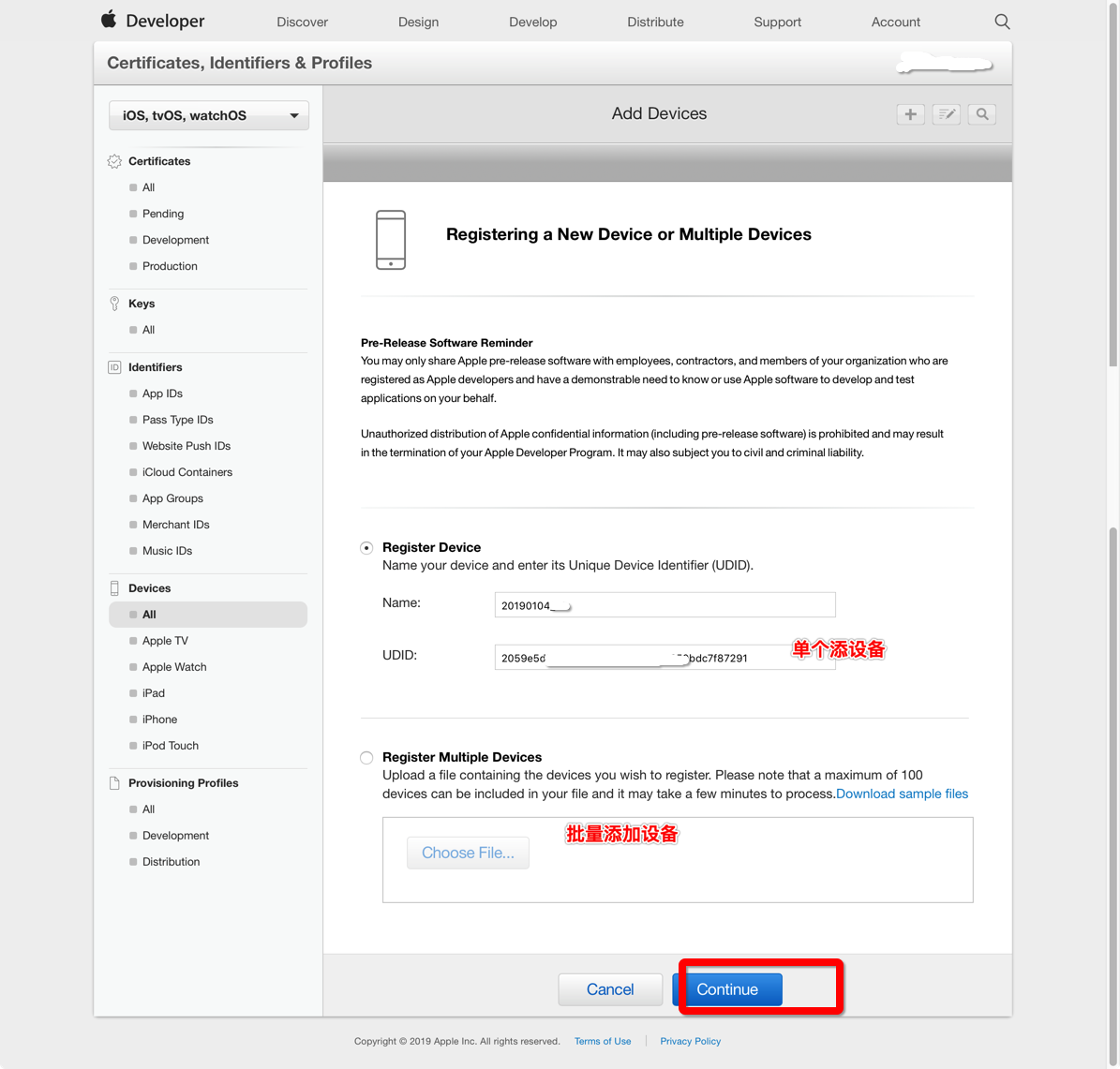
Task: Open iCloud Containers in sidebar
Action: (x=187, y=472)
